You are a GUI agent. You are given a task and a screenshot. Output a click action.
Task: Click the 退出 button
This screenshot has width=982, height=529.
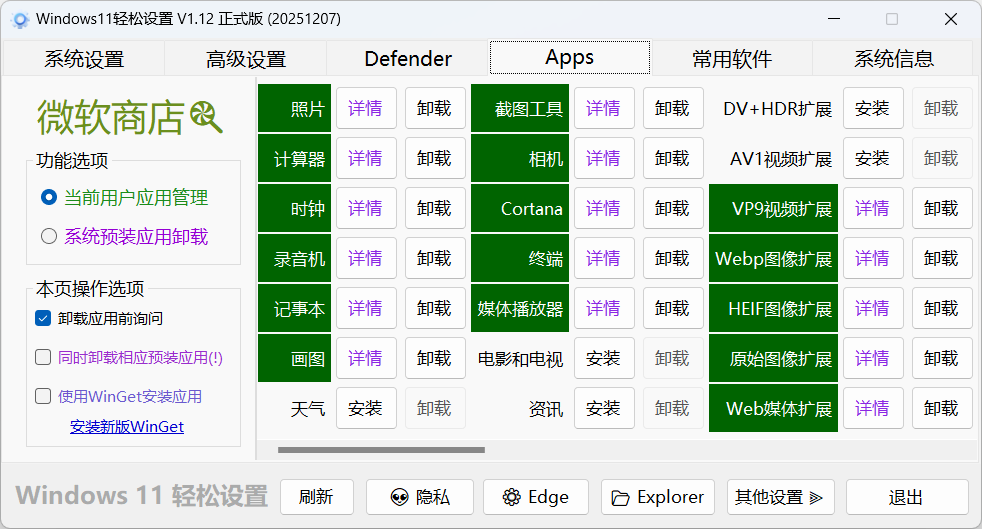[x=906, y=497]
